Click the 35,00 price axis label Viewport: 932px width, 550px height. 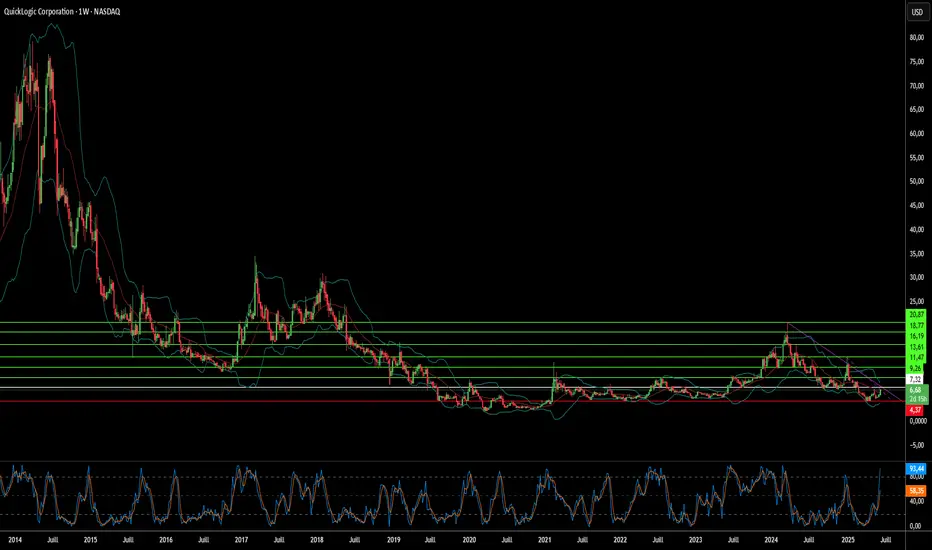tap(917, 253)
